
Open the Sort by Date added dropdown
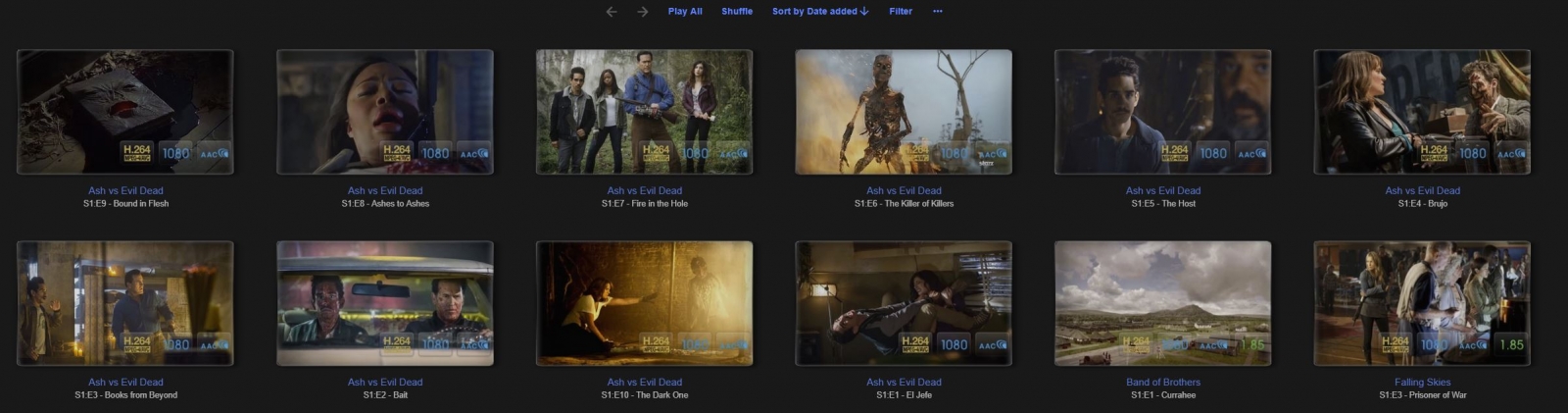pyautogui.click(x=820, y=12)
